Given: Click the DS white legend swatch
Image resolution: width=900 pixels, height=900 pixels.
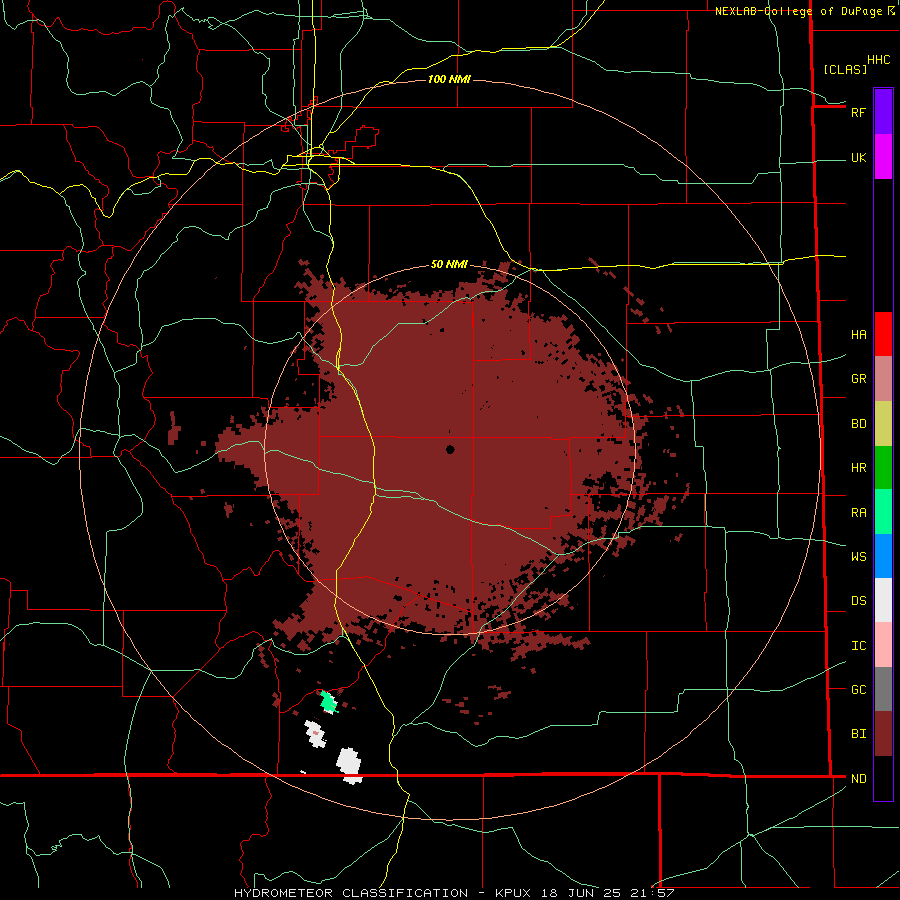Looking at the screenshot, I should (883, 600).
